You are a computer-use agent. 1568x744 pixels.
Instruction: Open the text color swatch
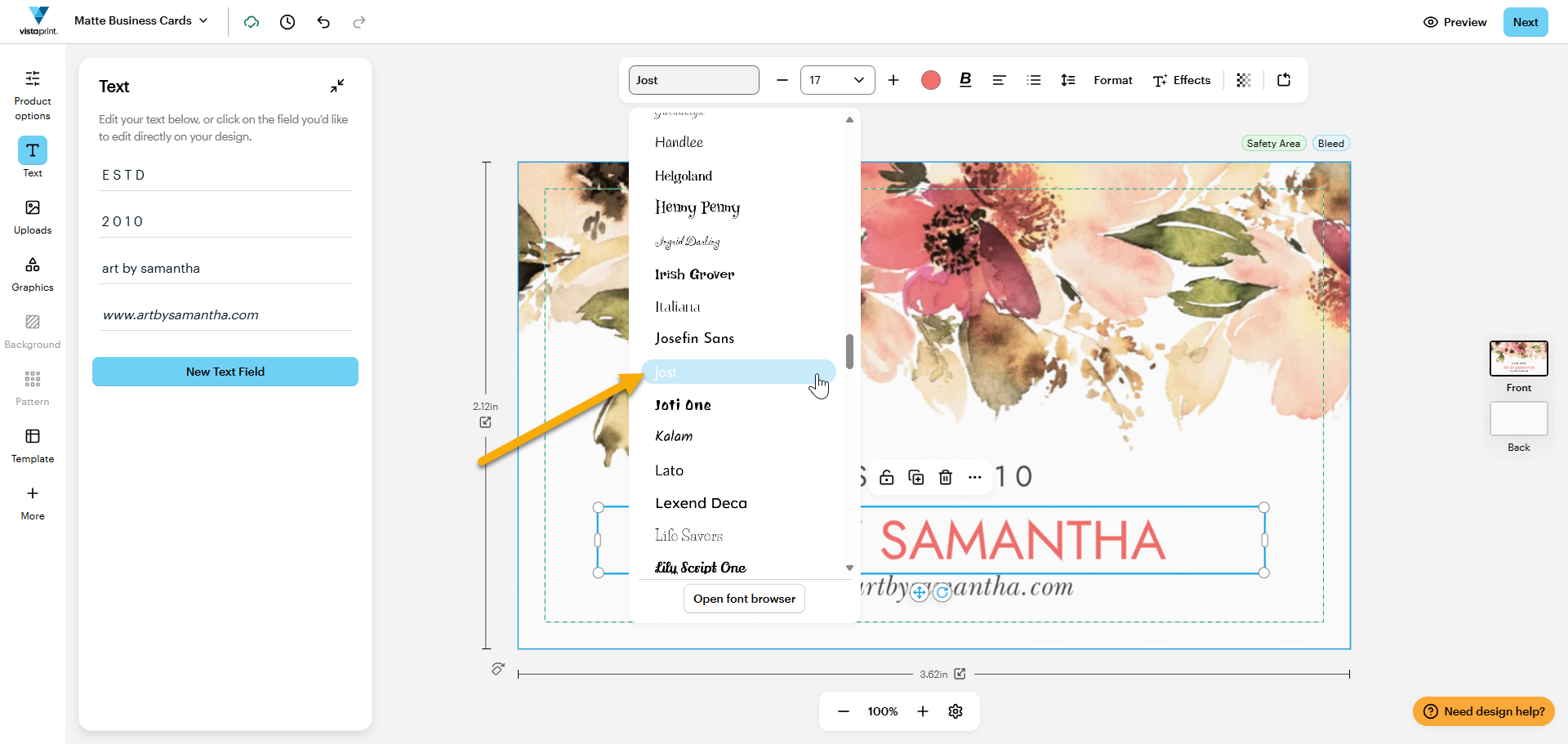(931, 80)
